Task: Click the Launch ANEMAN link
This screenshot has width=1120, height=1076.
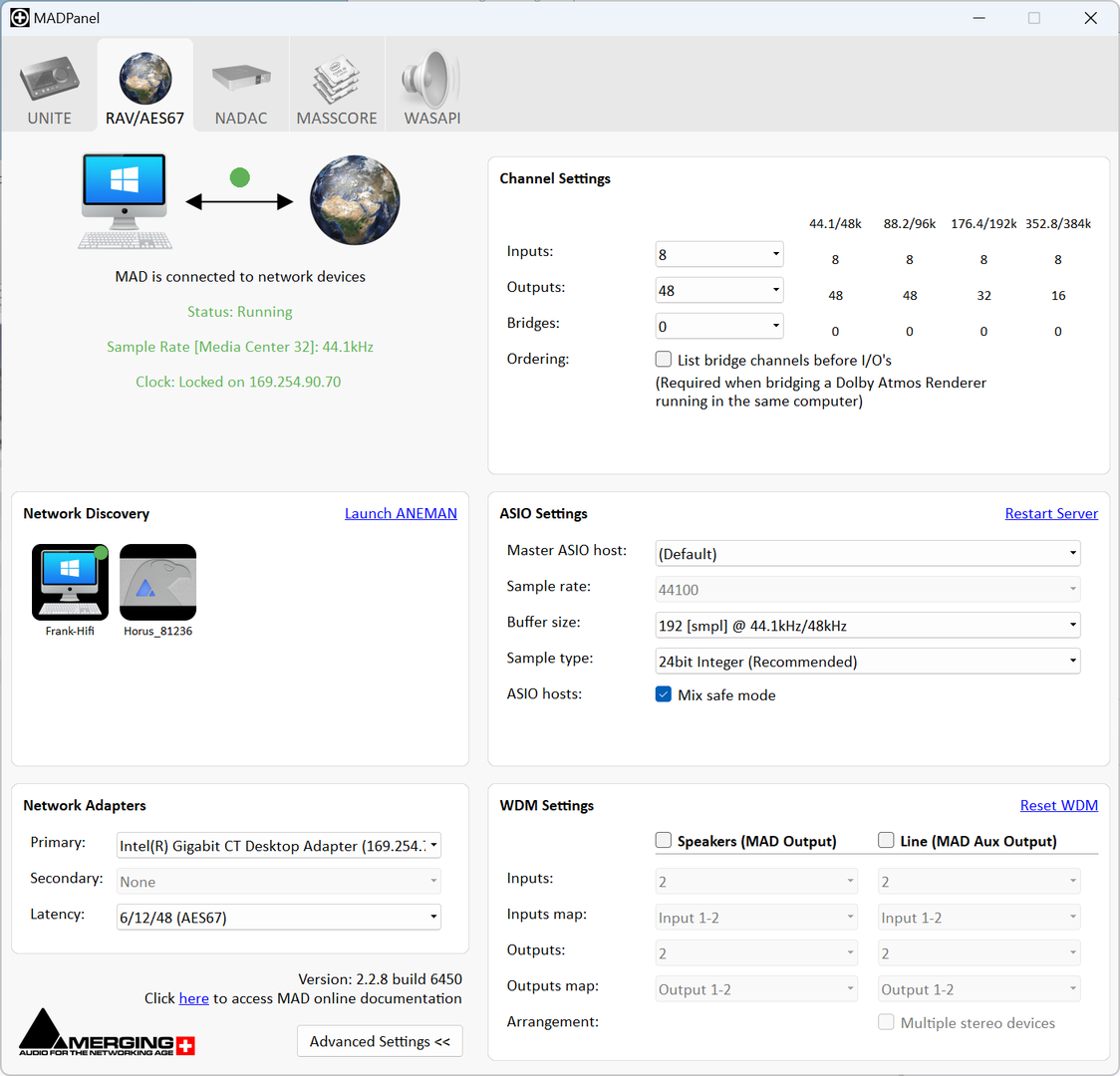Action: tap(401, 513)
